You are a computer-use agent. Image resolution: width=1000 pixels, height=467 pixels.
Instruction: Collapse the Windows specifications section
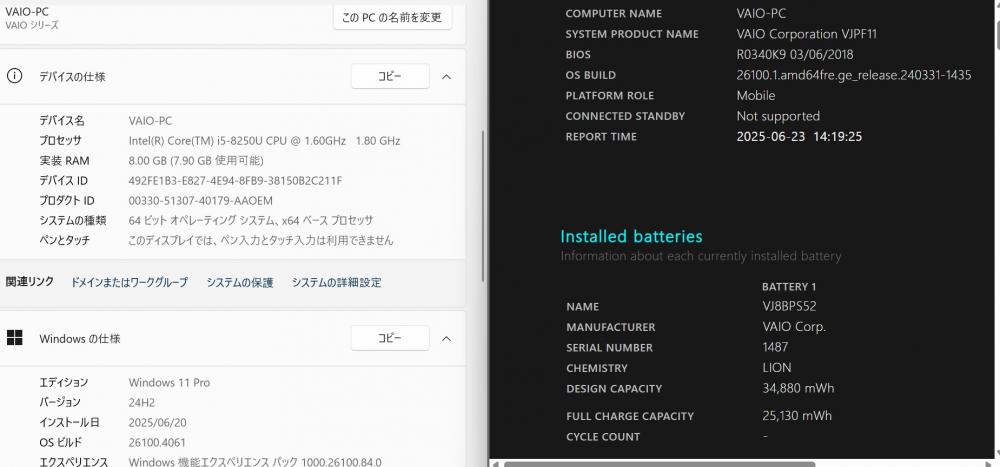[446, 338]
